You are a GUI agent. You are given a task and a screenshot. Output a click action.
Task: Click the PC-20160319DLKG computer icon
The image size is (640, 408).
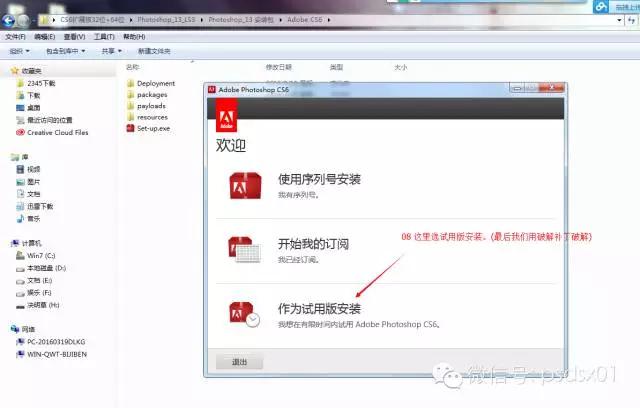coord(20,341)
